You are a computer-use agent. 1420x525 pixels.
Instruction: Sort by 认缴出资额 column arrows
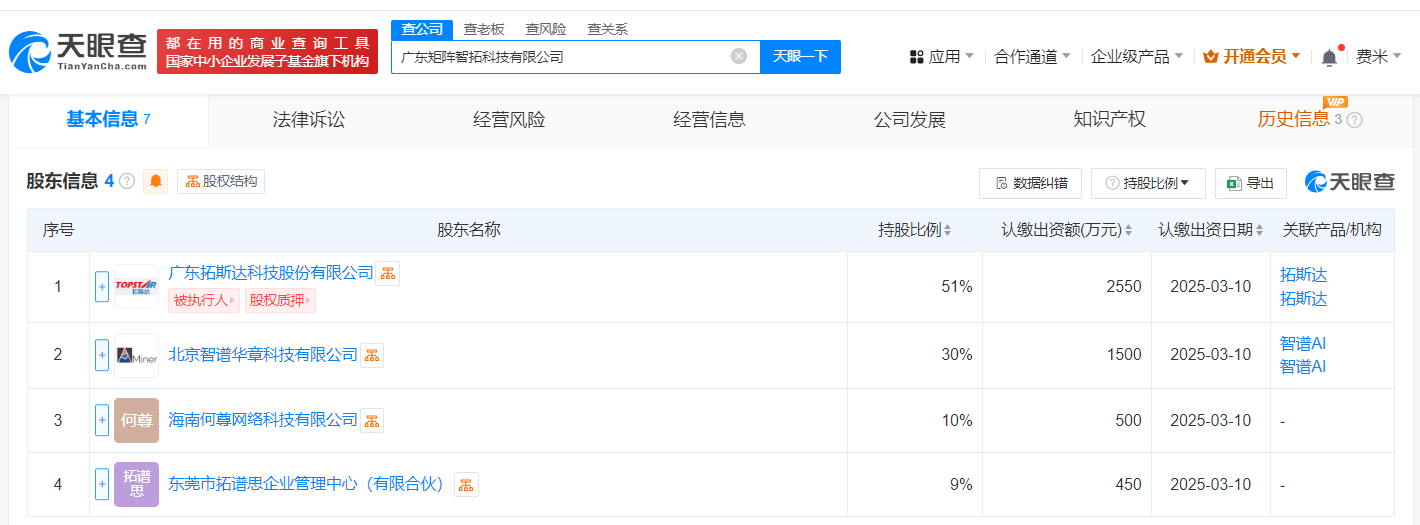click(1129, 230)
